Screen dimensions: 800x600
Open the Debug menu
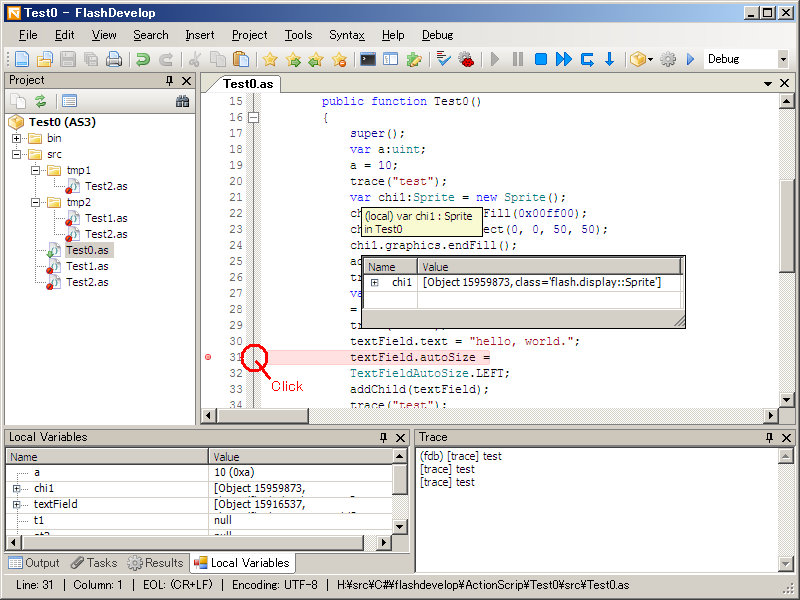(x=437, y=35)
